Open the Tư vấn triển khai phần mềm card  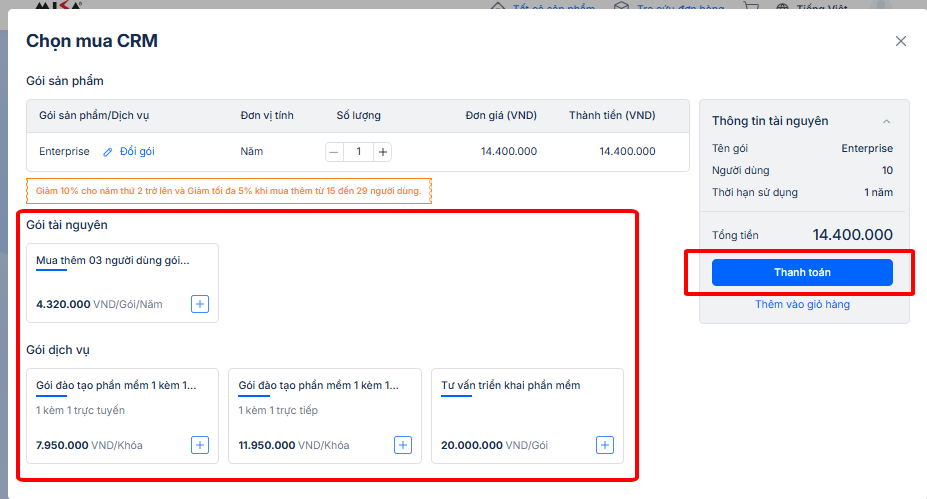(510, 385)
